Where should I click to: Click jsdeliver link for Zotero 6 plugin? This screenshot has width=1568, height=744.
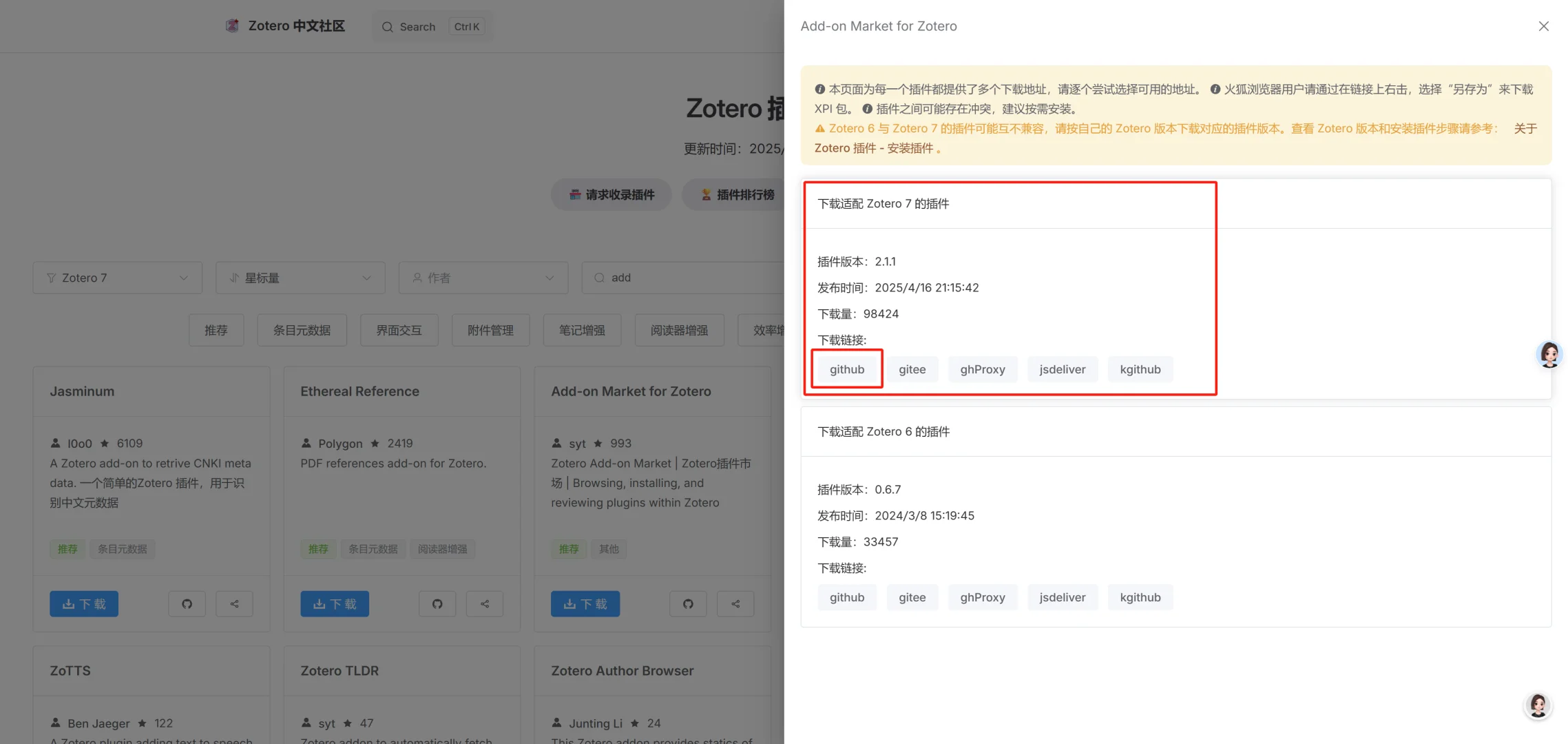(1062, 597)
